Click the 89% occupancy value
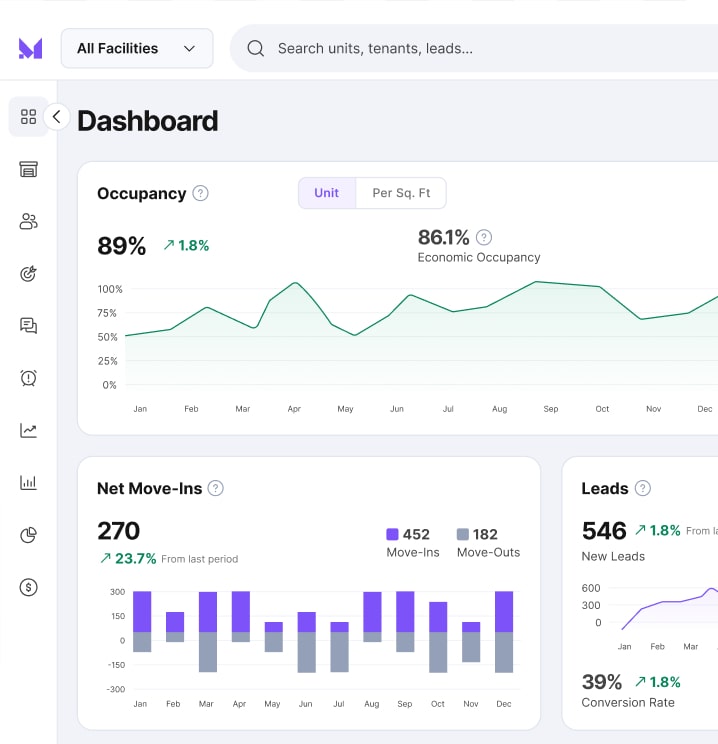718x744 pixels. [121, 246]
